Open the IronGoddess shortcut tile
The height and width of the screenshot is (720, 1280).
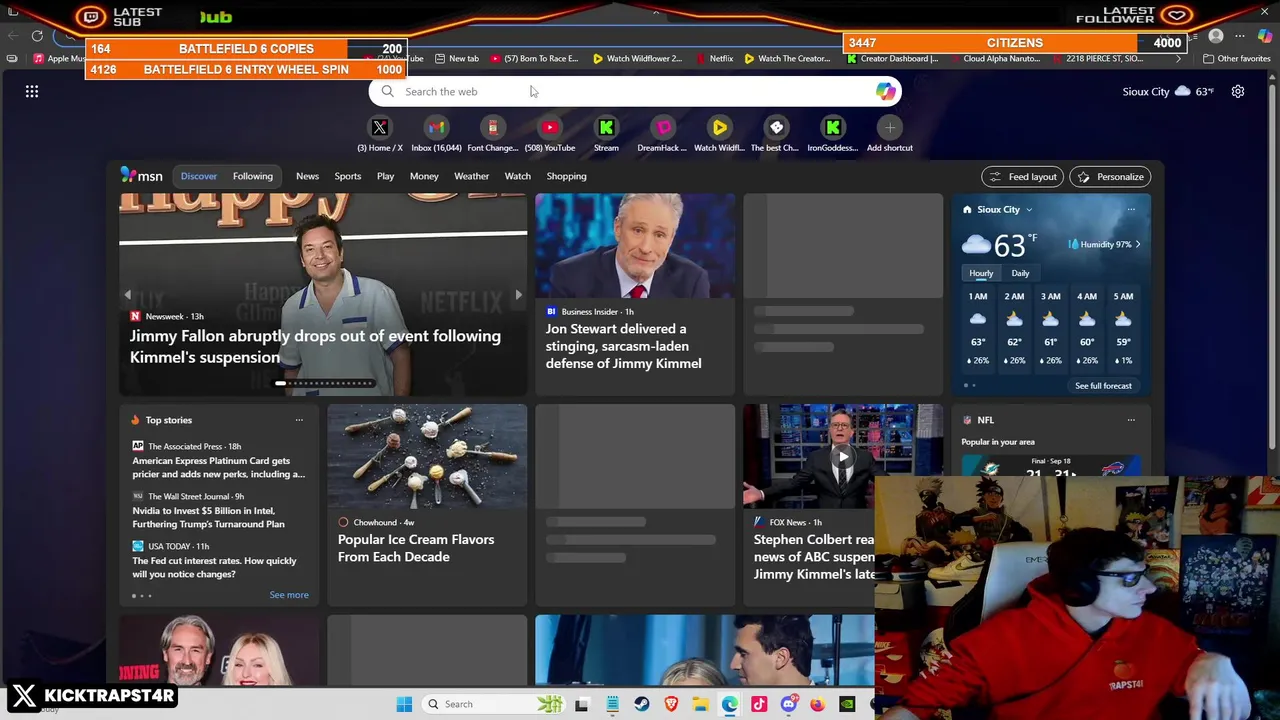(x=833, y=134)
